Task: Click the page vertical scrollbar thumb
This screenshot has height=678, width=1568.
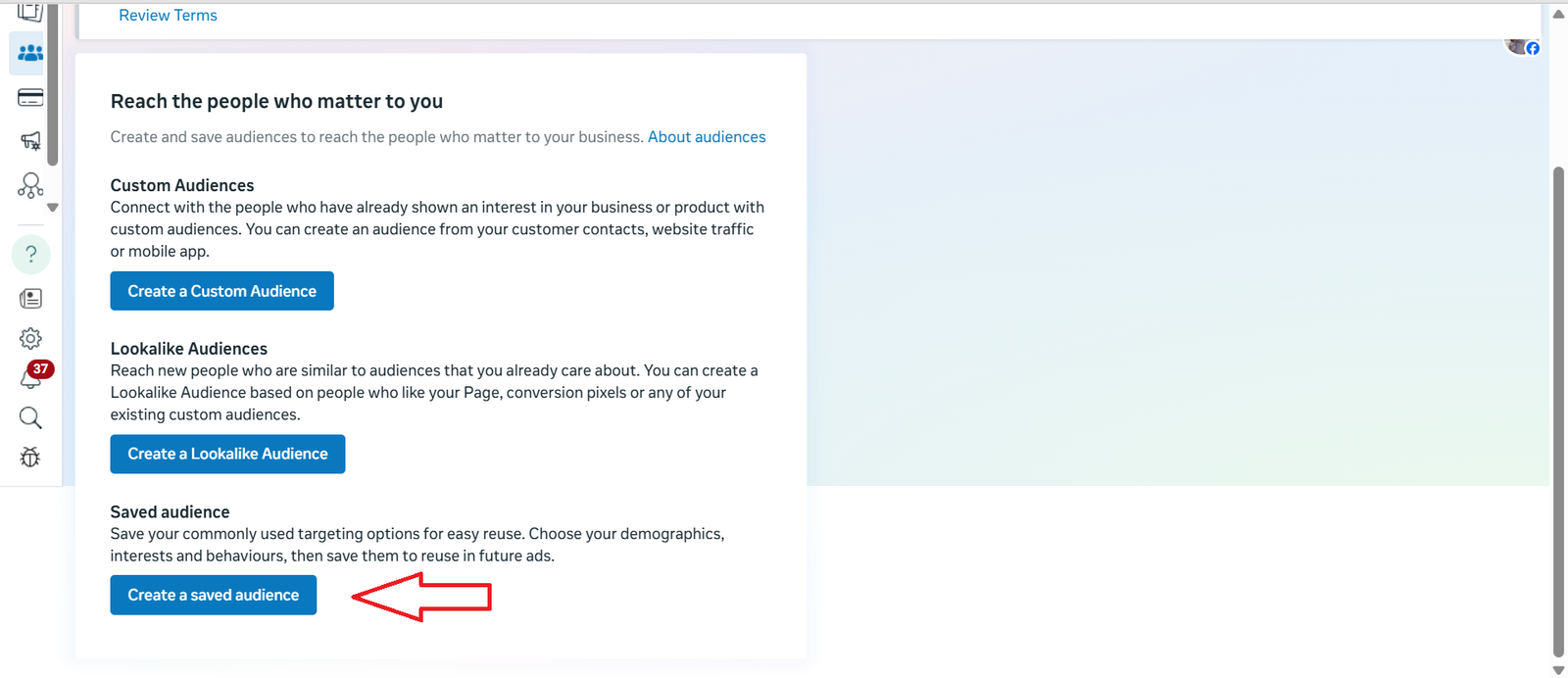Action: [1558, 412]
